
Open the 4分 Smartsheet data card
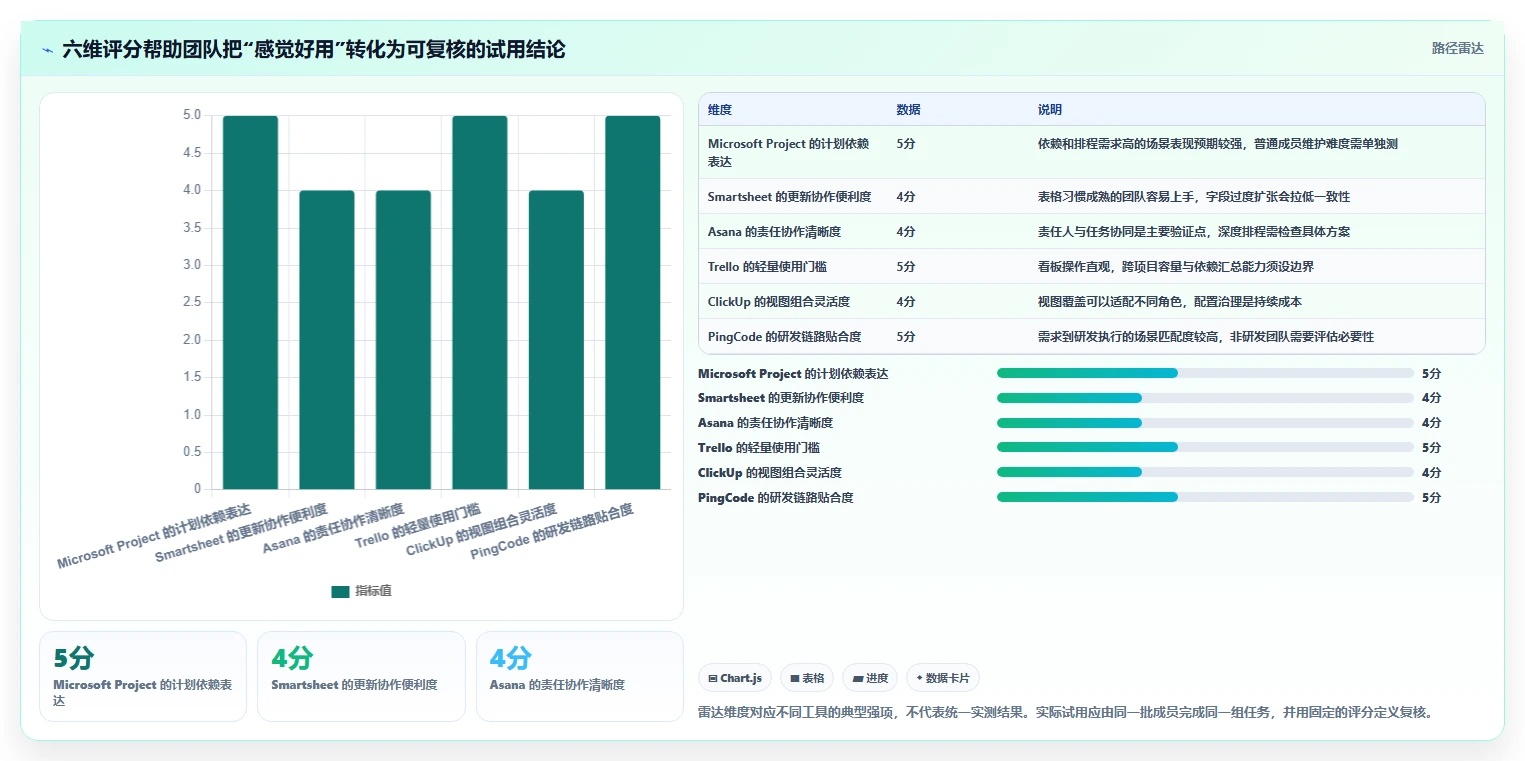pyautogui.click(x=361, y=676)
